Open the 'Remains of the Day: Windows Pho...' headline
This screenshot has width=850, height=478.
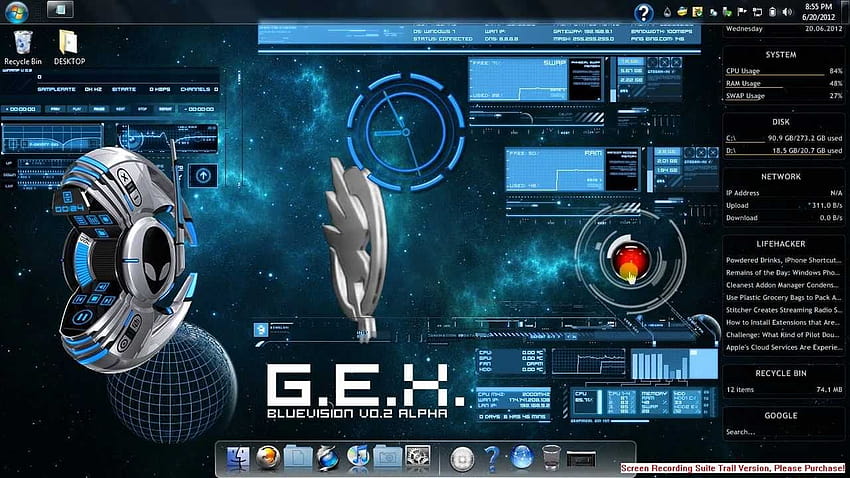coord(784,273)
